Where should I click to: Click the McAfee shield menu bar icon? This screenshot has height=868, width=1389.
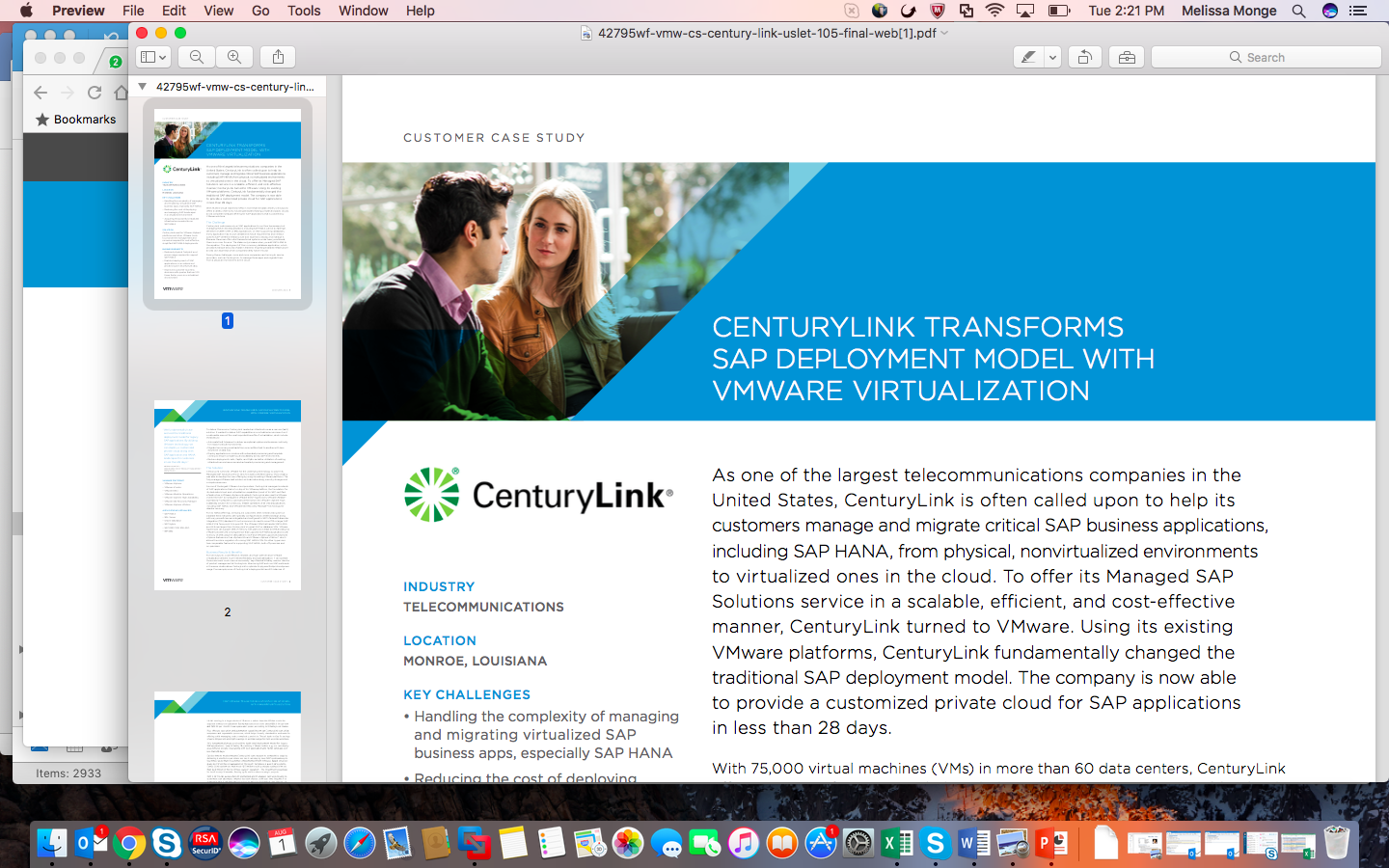(x=937, y=11)
